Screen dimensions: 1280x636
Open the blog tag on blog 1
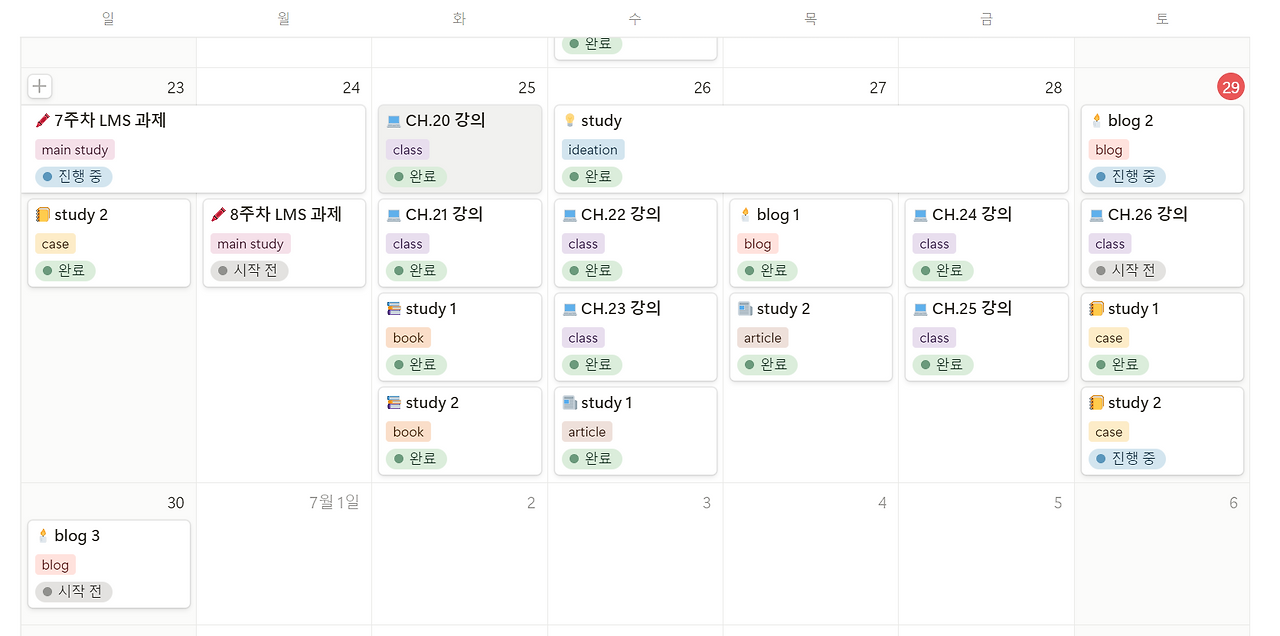pyautogui.click(x=757, y=243)
